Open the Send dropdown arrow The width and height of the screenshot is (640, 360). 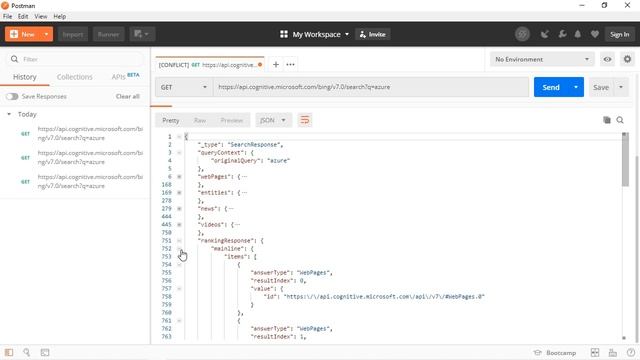(x=576, y=87)
